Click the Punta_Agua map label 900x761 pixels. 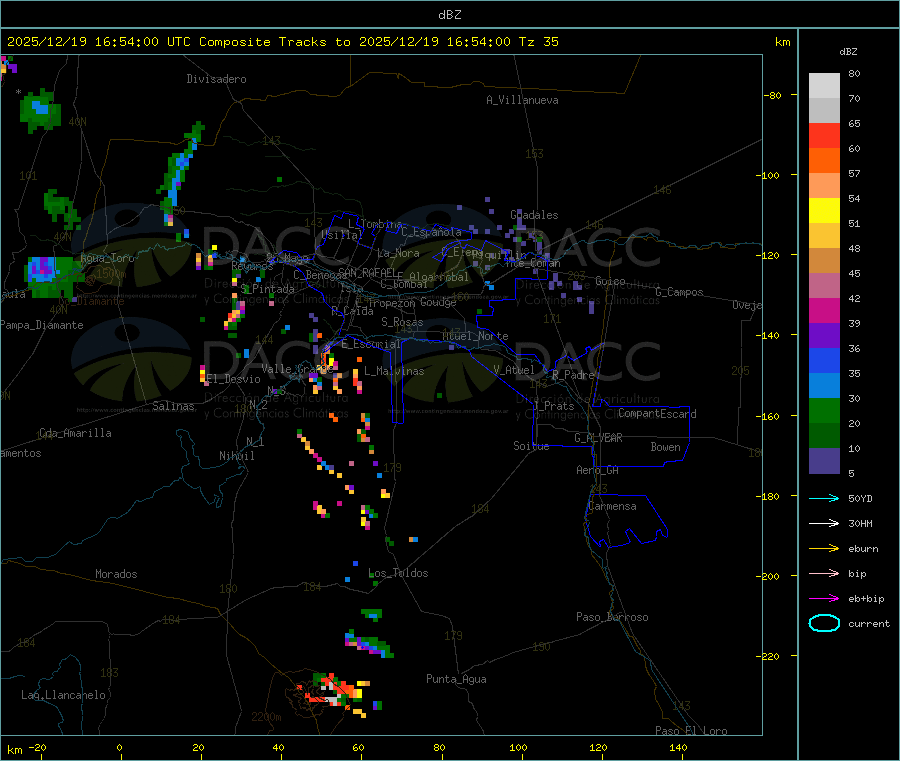pyautogui.click(x=456, y=679)
